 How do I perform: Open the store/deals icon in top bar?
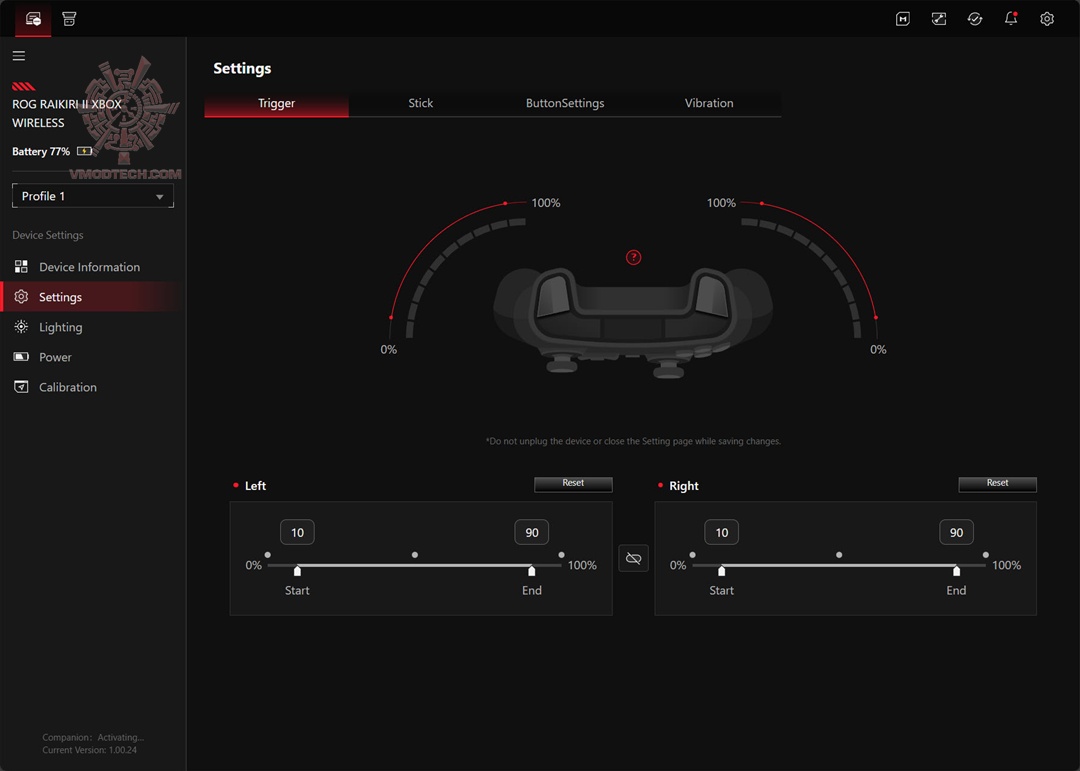coord(69,19)
